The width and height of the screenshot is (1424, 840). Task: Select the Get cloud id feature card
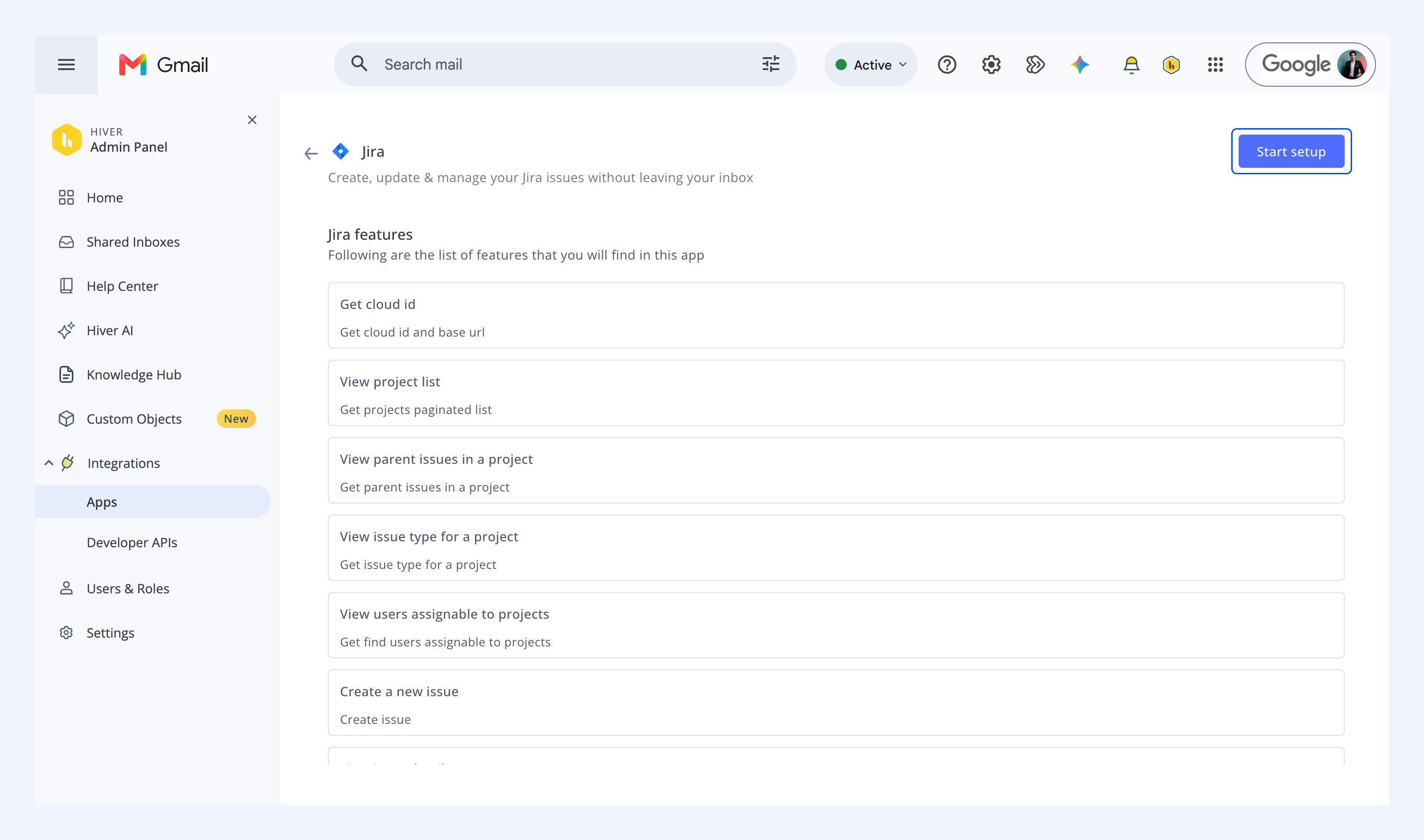pos(836,315)
